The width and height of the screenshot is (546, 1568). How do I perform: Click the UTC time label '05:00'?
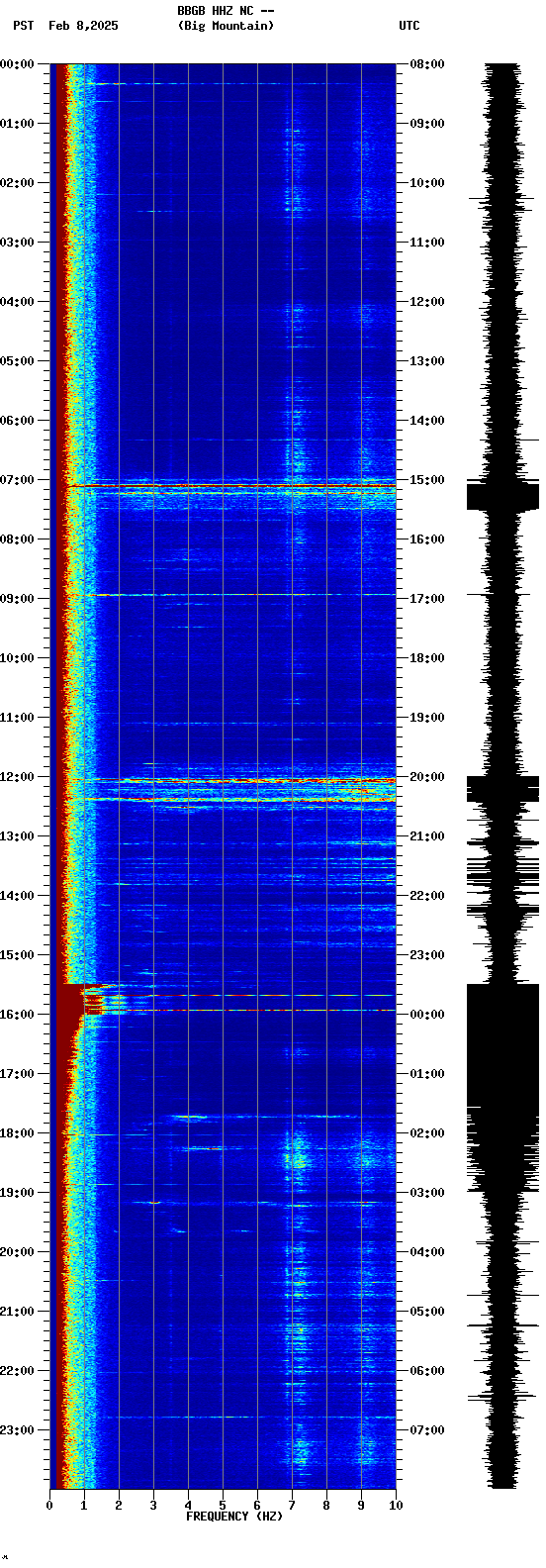click(427, 1312)
